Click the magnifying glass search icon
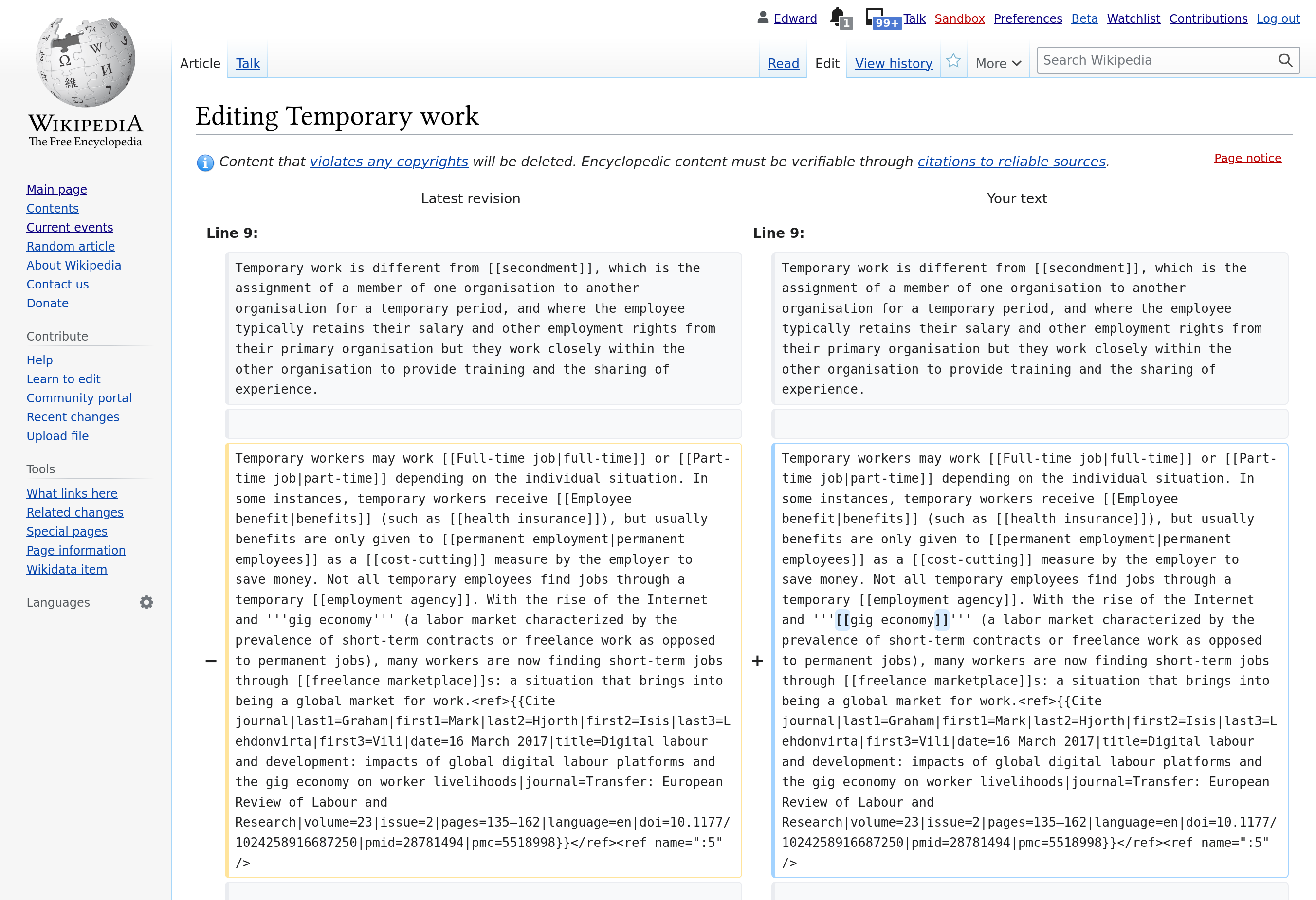This screenshot has width=1316, height=900. tap(1285, 60)
